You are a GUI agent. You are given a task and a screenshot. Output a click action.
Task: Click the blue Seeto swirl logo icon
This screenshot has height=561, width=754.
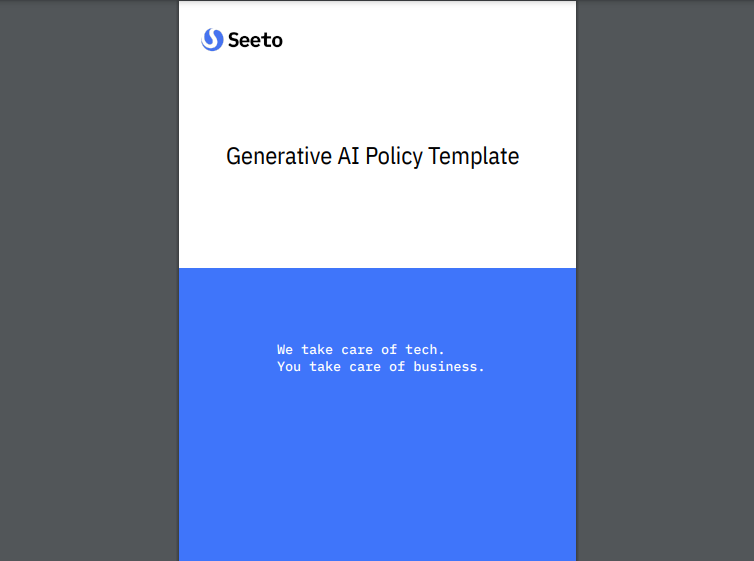[x=211, y=40]
